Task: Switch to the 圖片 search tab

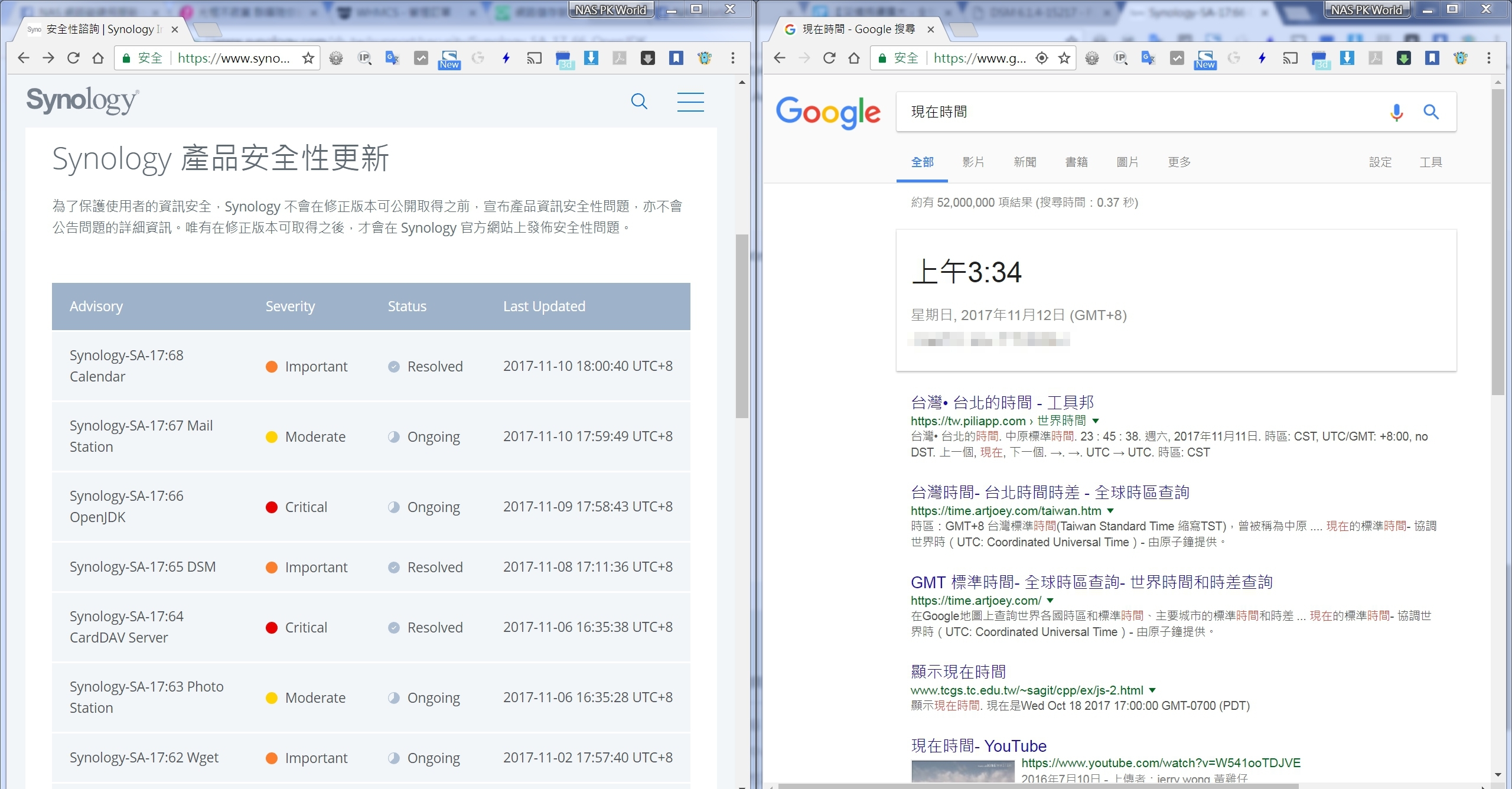Action: pyautogui.click(x=1128, y=162)
